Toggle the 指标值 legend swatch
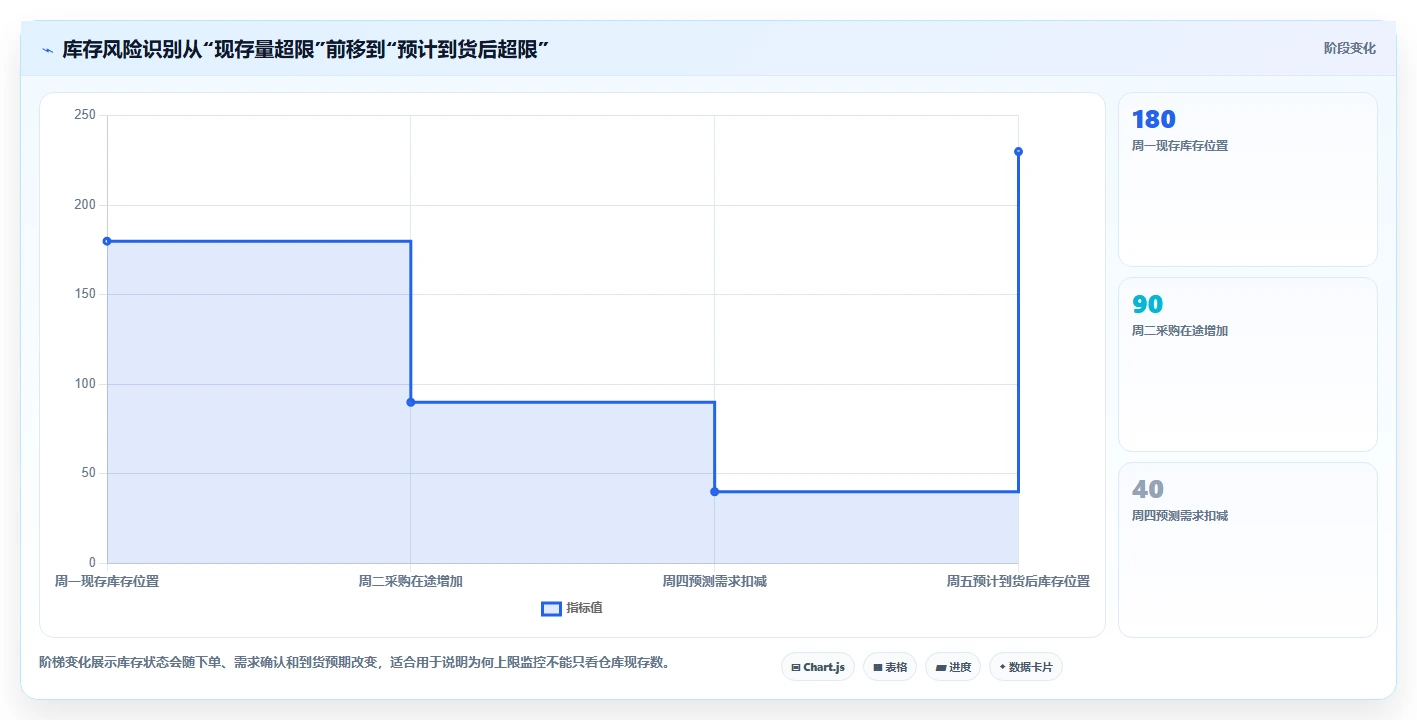Image resolution: width=1417 pixels, height=720 pixels. click(551, 609)
